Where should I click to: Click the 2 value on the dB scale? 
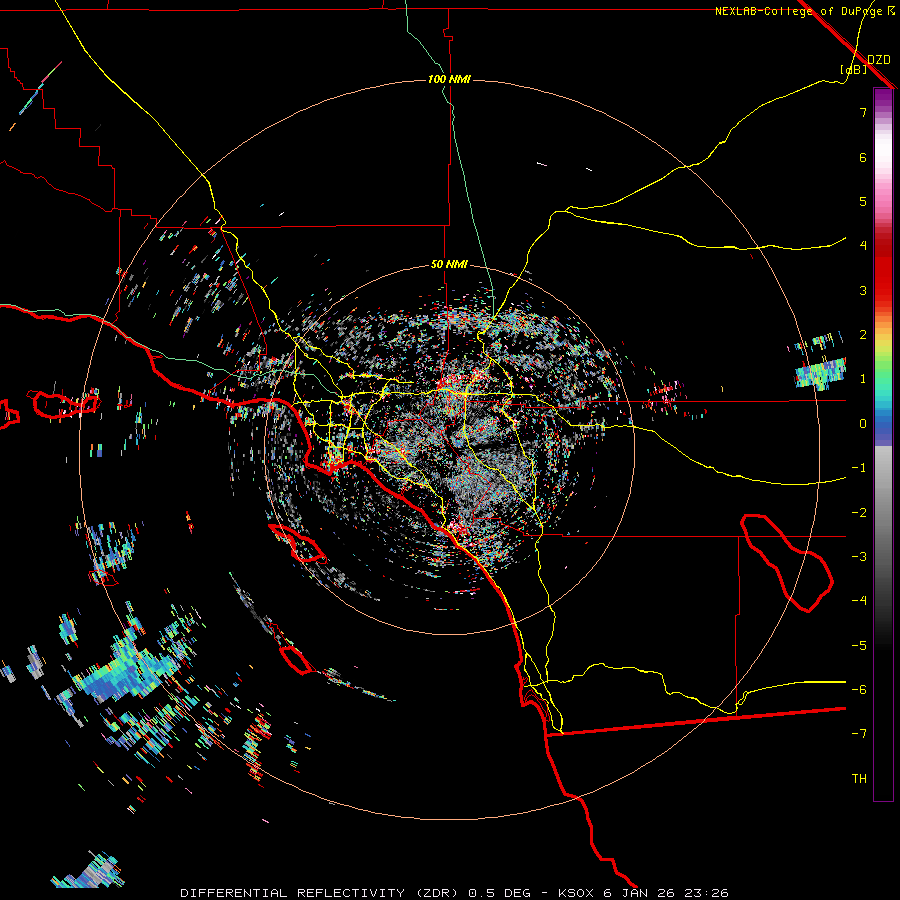pyautogui.click(x=863, y=335)
